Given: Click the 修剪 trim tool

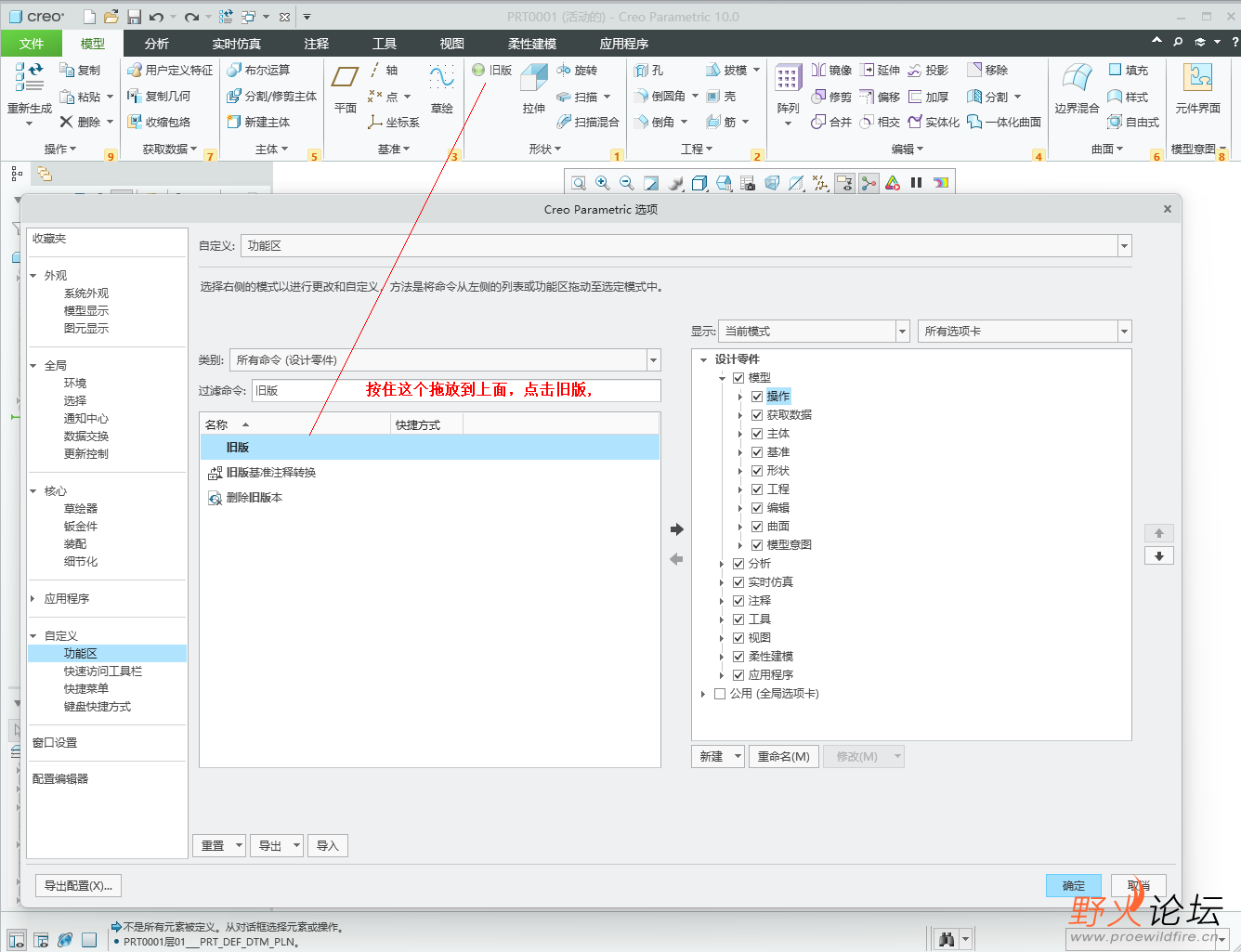Looking at the screenshot, I should (x=831, y=96).
